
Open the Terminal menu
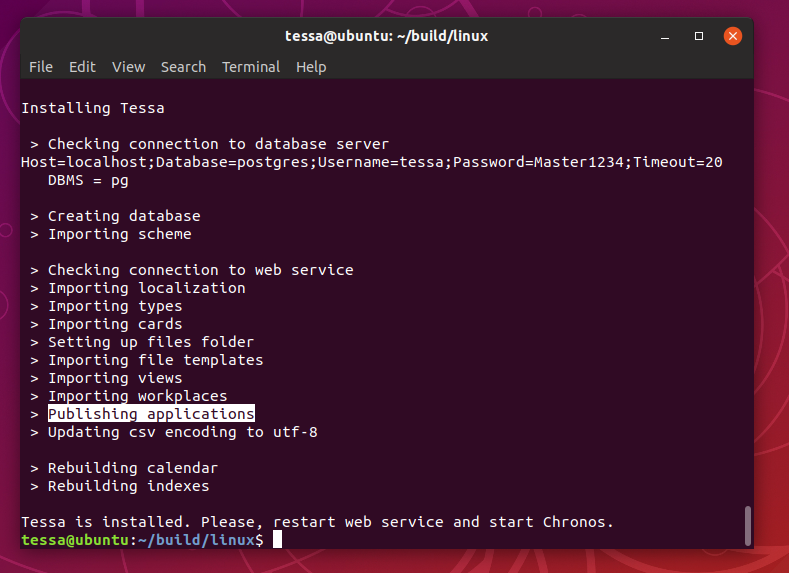(x=251, y=67)
